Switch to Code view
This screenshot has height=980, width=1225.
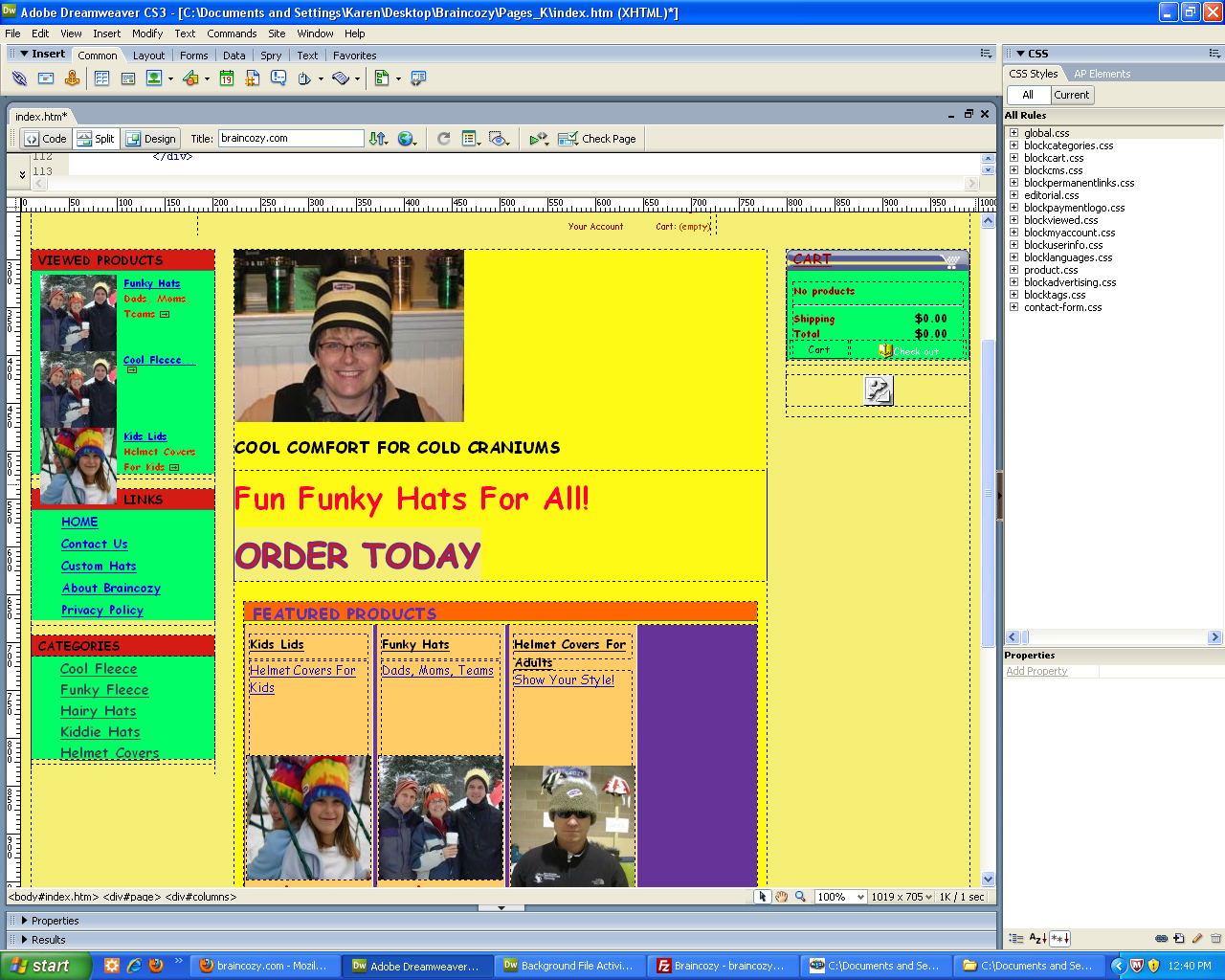pos(46,139)
